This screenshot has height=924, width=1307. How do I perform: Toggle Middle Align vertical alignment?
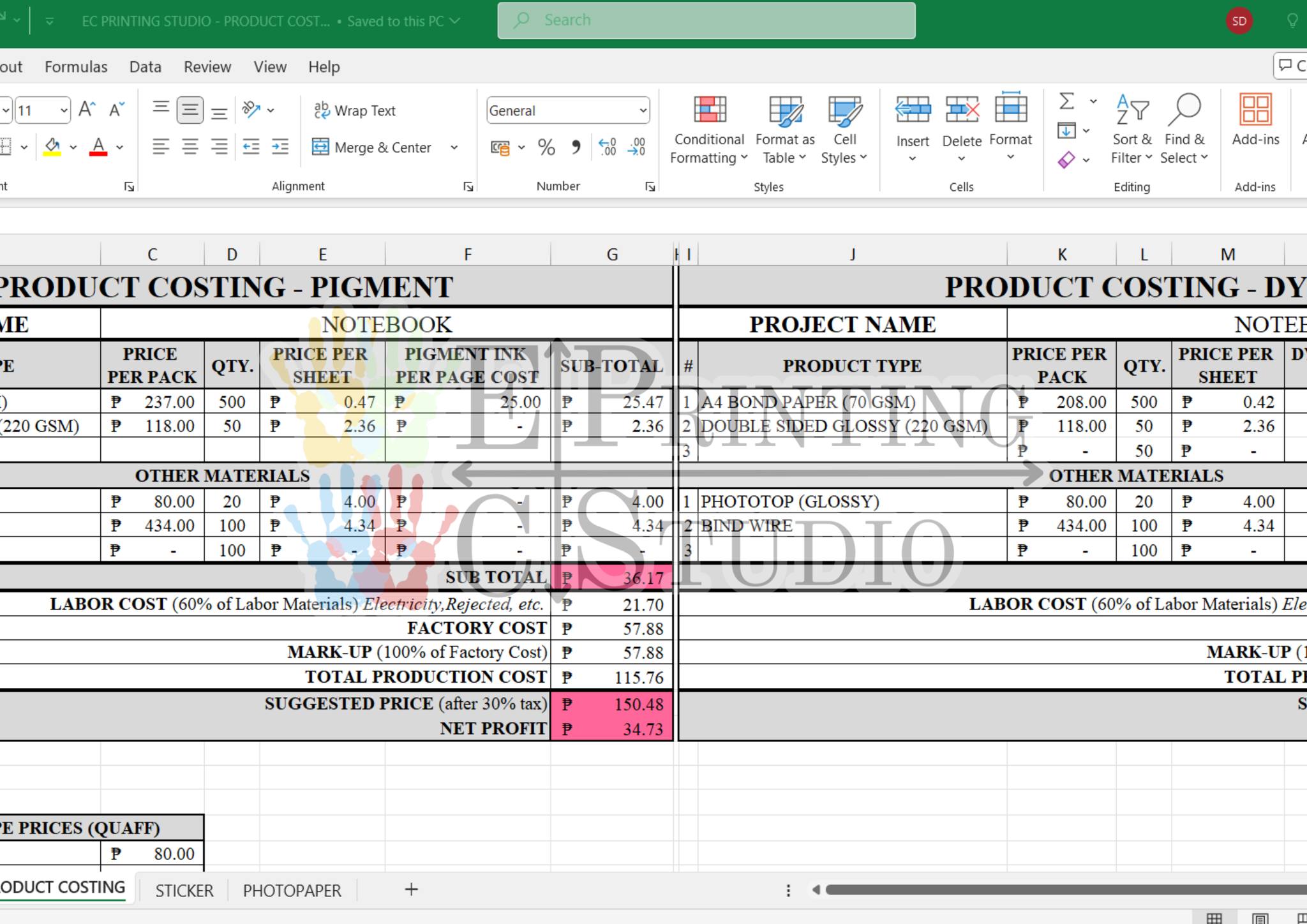(x=190, y=110)
